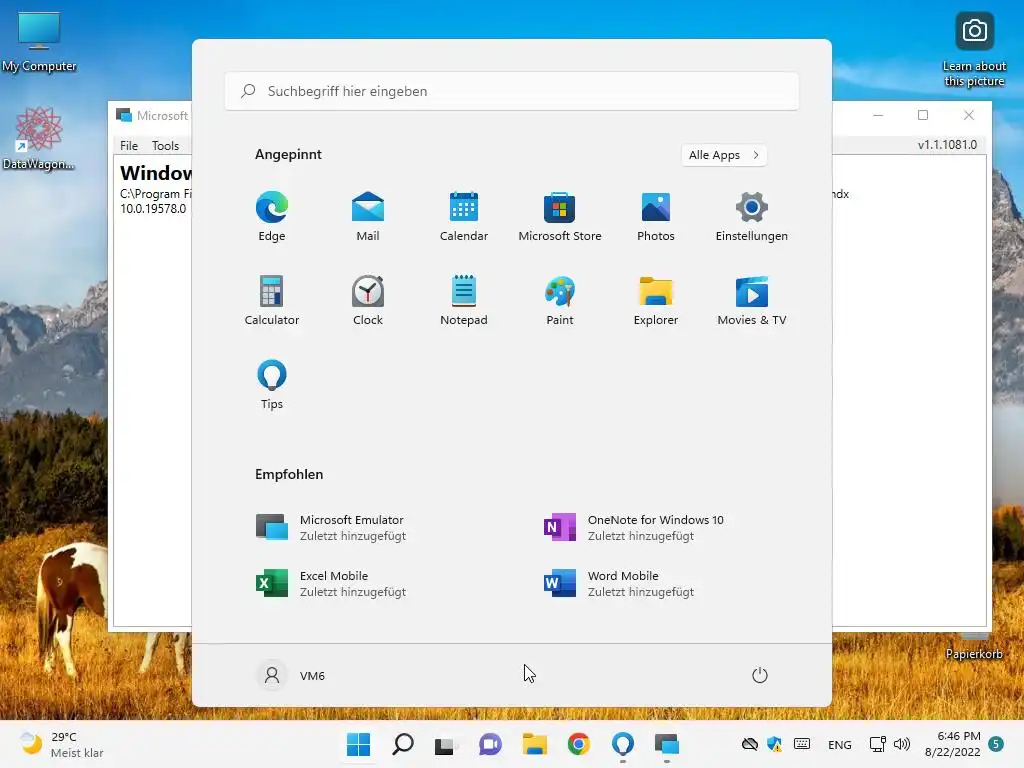Open recommended Word Mobile
Viewport: 1024px width, 768px height.
pos(619,583)
